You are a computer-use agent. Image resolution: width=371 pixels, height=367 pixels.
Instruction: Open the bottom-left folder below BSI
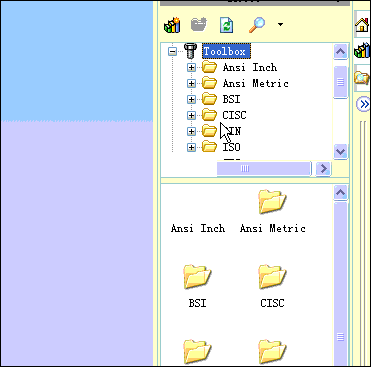(197, 352)
